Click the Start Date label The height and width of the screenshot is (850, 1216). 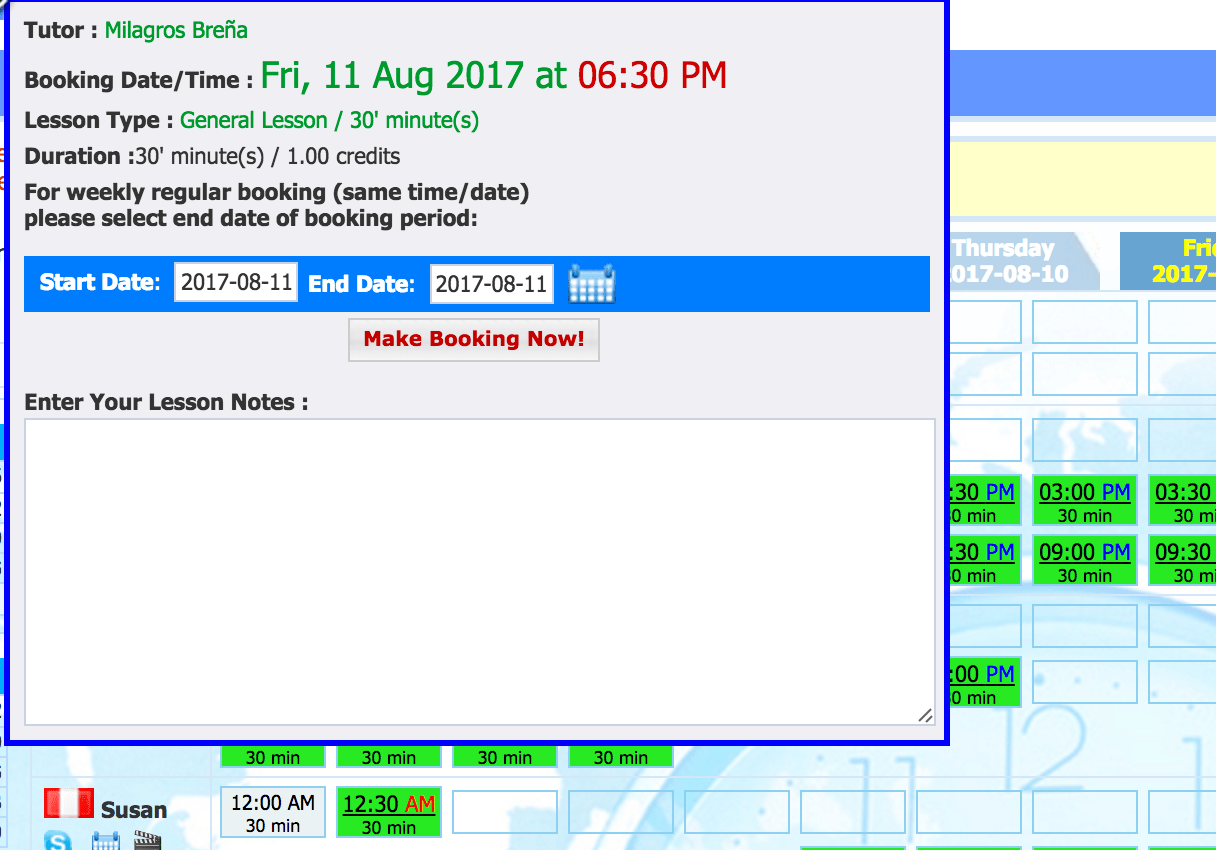click(100, 283)
